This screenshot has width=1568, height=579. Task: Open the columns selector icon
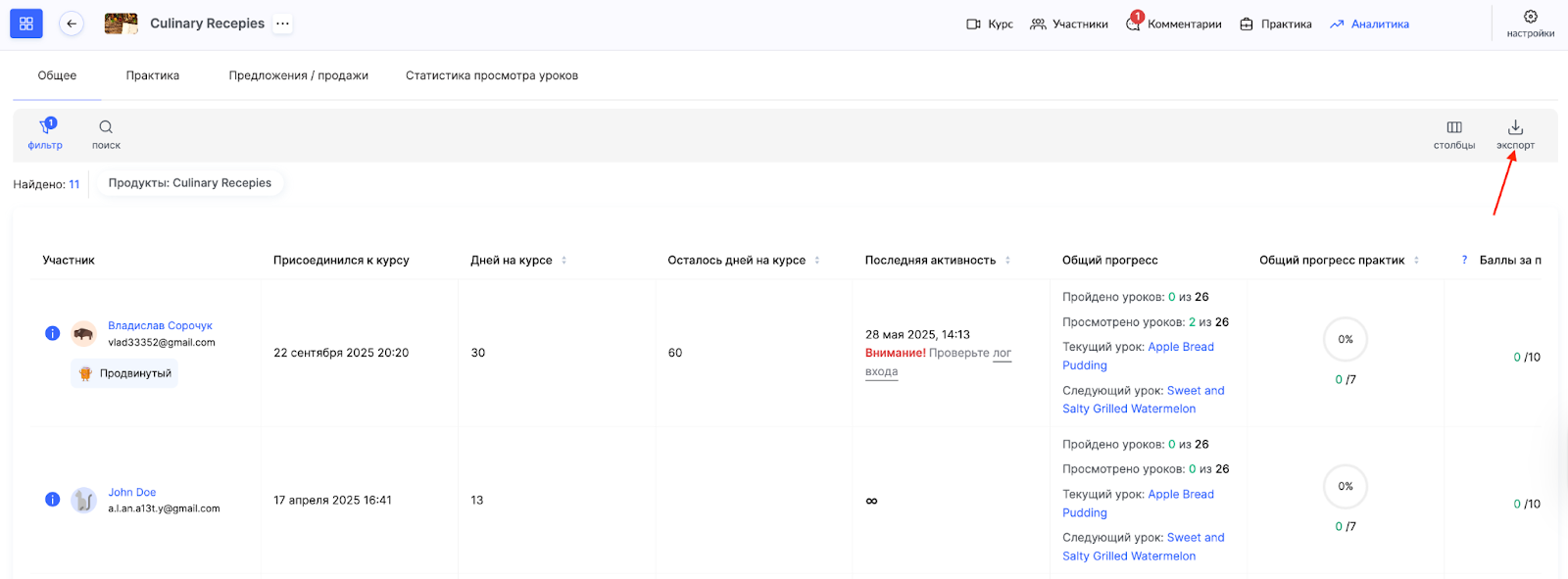(x=1454, y=127)
